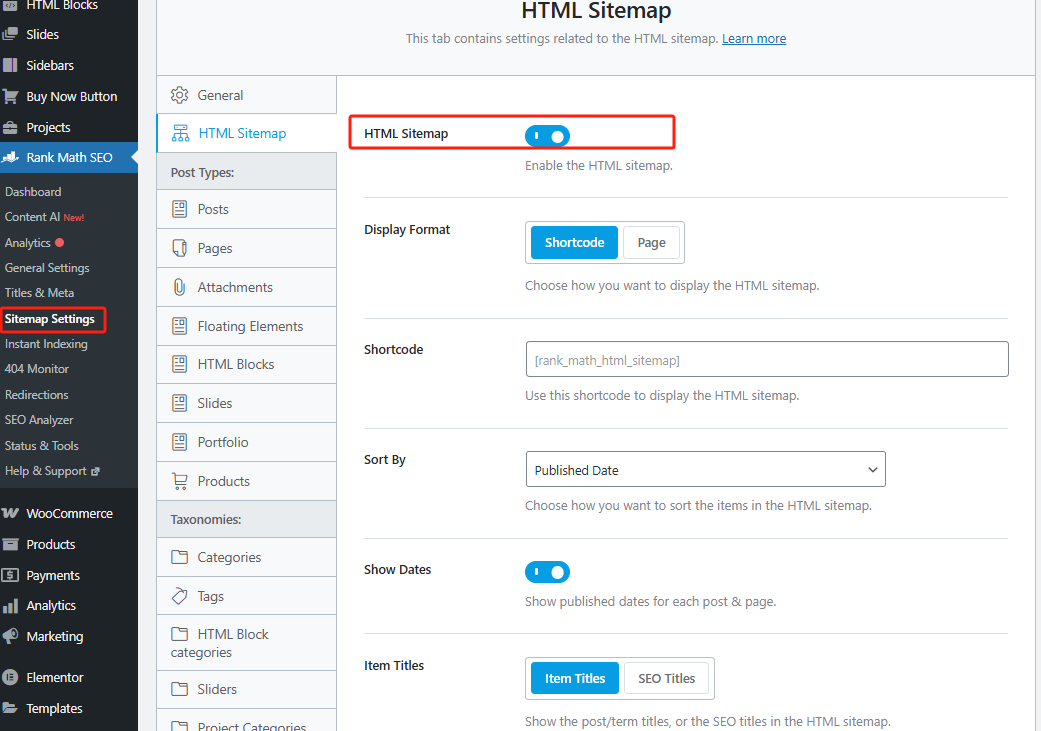The height and width of the screenshot is (731, 1041).
Task: Turn off the Show Dates toggle
Action: point(547,571)
